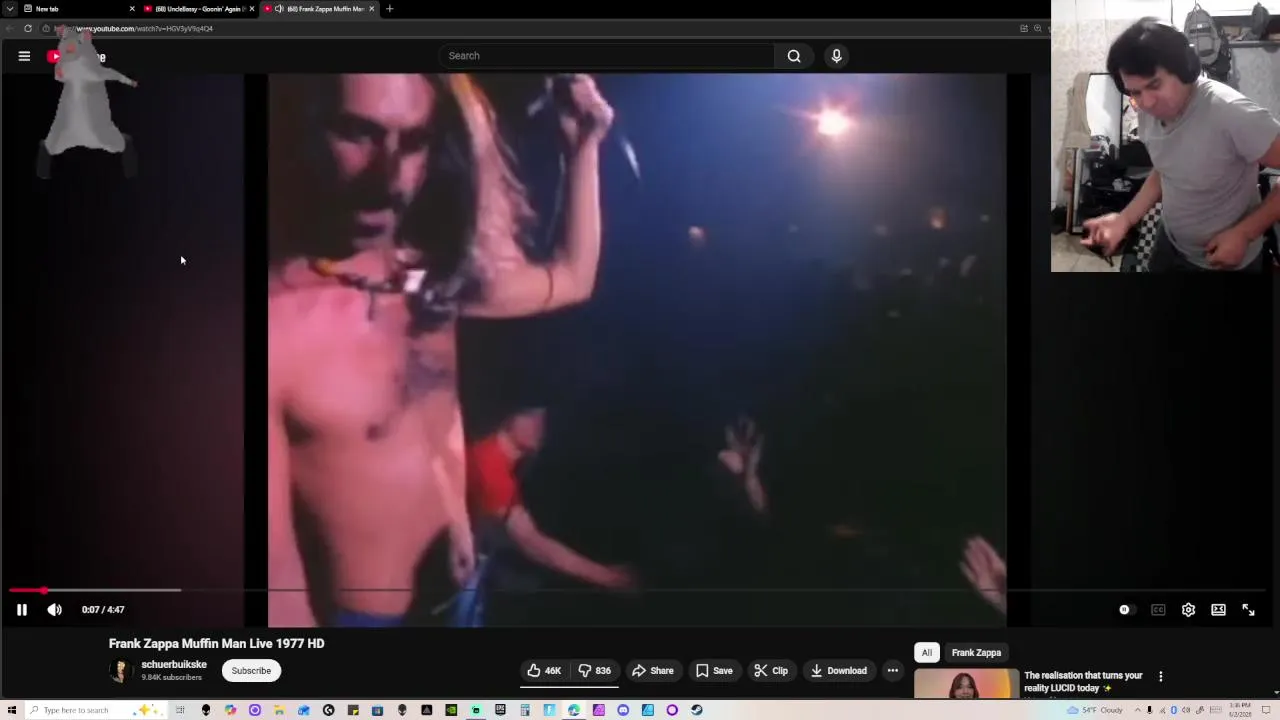Launch Steam from the taskbar
This screenshot has width=1280, height=720.
pyautogui.click(x=697, y=710)
